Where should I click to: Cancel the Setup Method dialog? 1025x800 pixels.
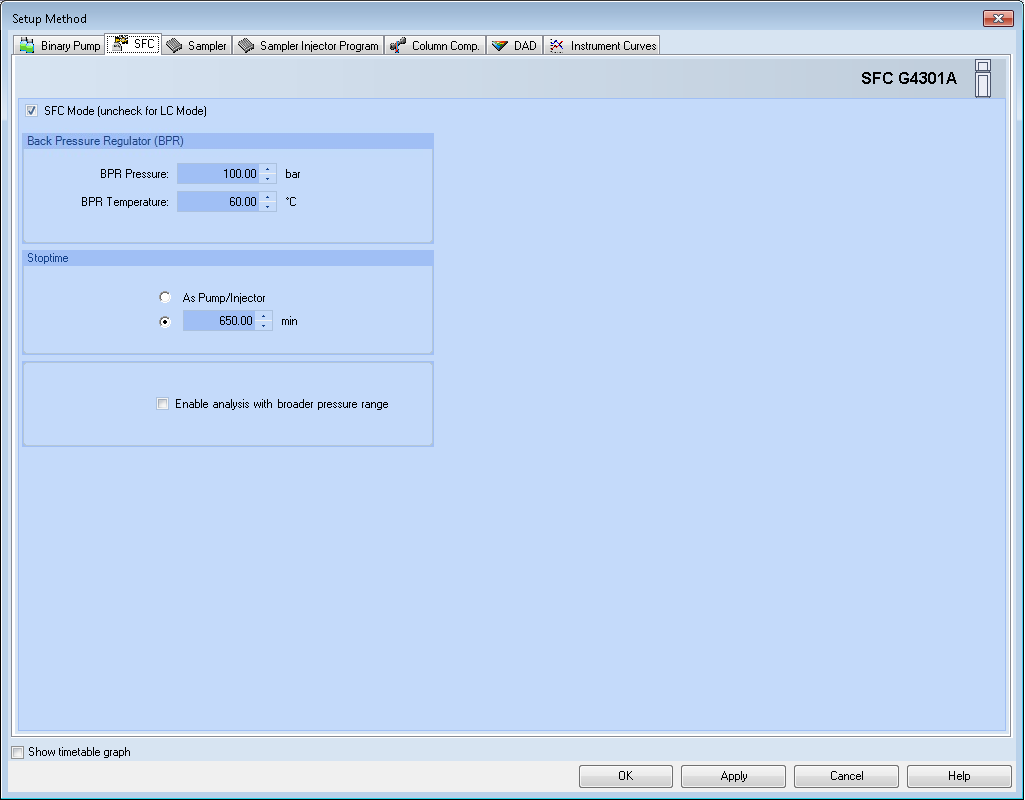pyautogui.click(x=846, y=776)
